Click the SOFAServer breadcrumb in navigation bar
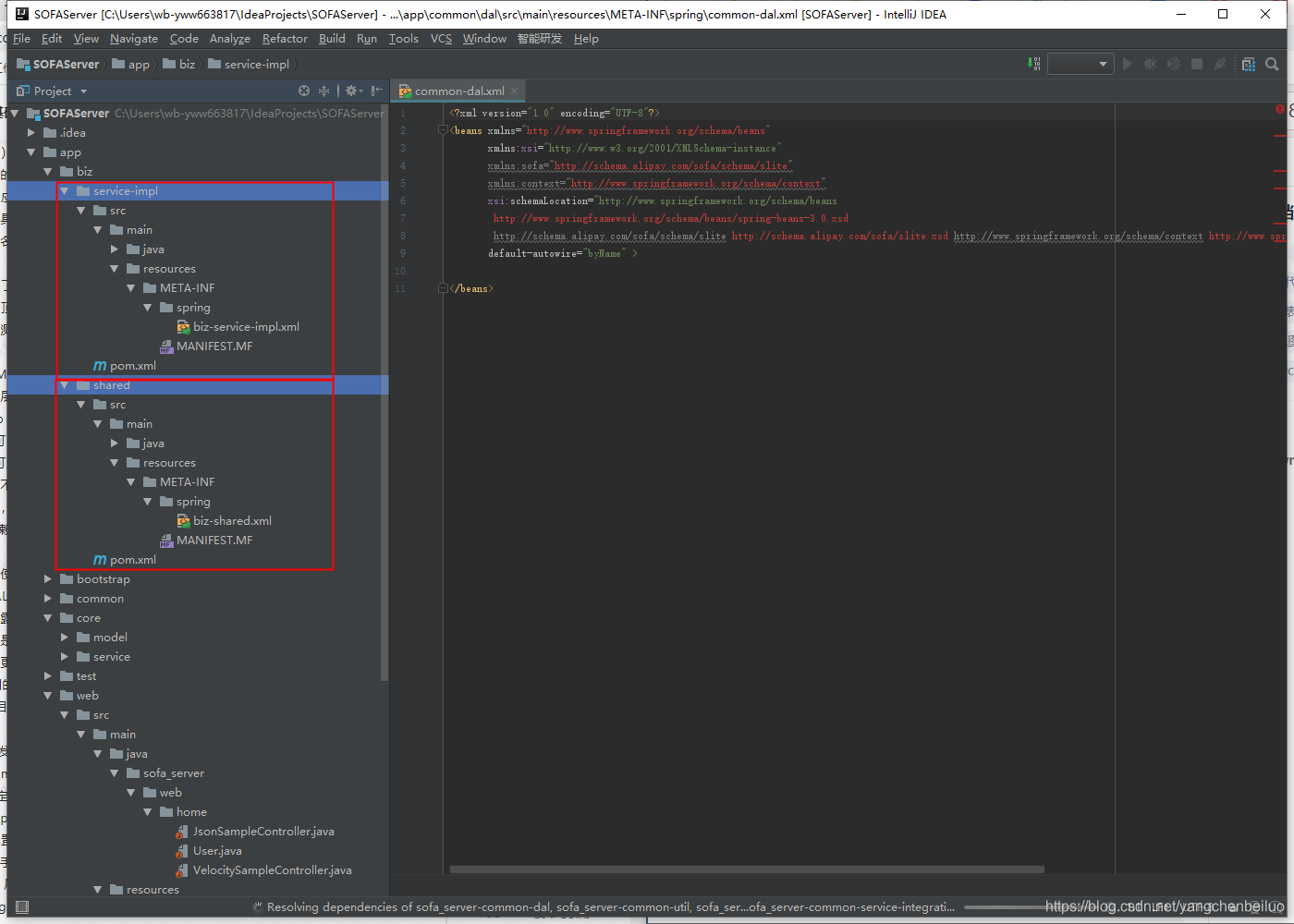 pos(58,64)
